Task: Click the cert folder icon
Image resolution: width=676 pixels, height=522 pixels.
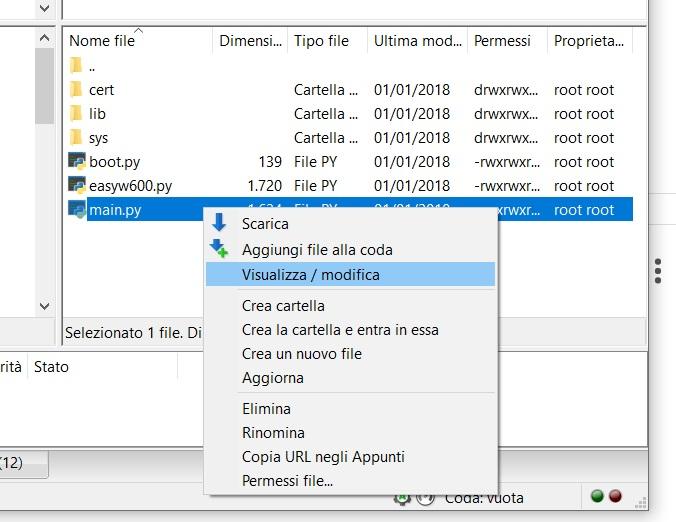Action: point(76,89)
